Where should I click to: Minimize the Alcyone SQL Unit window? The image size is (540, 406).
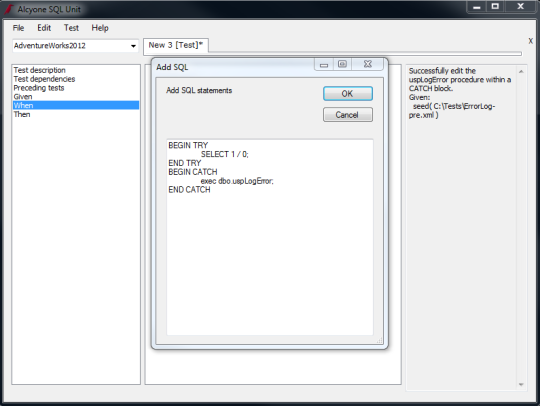pos(477,7)
